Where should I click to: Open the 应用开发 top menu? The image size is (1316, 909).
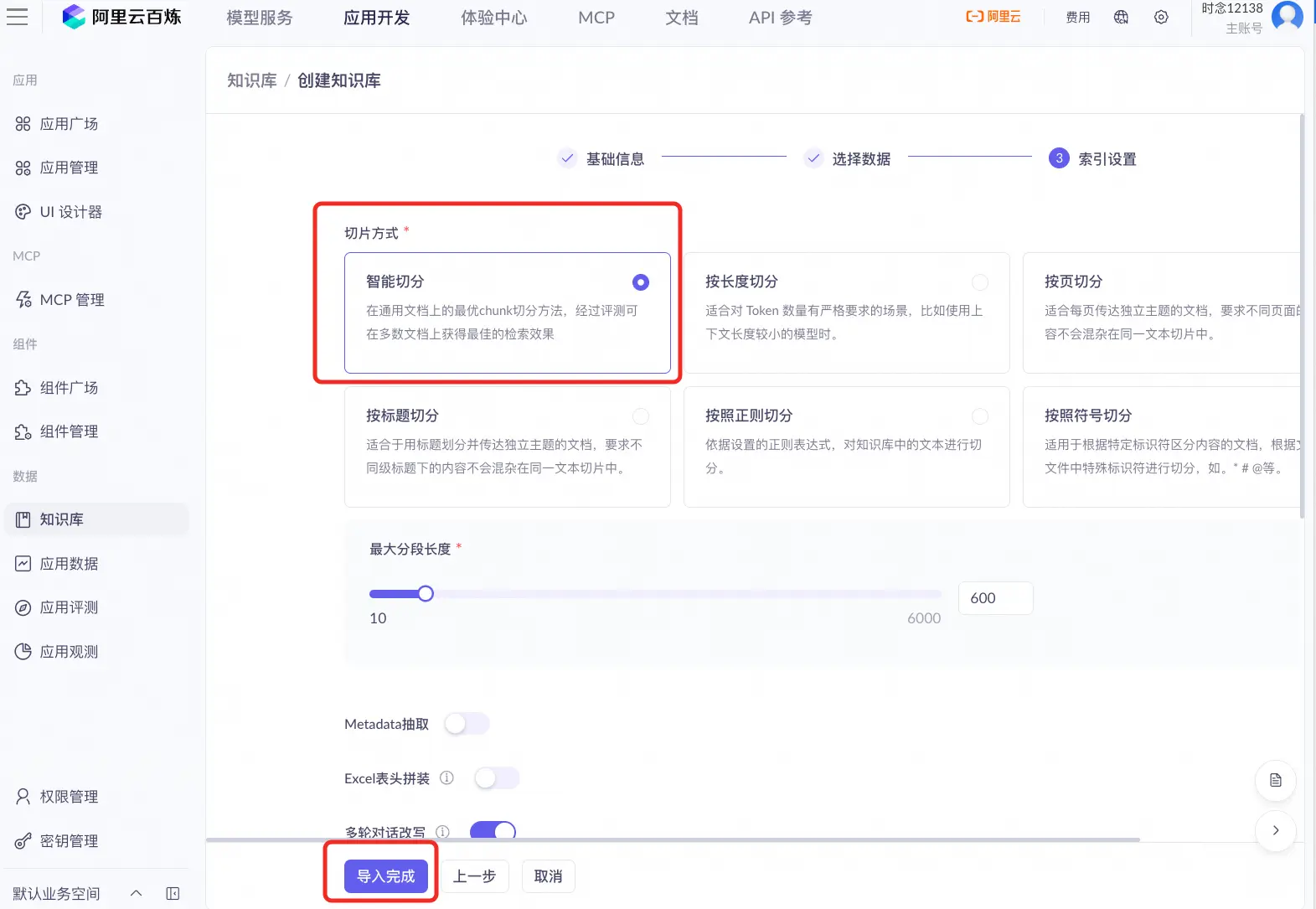click(x=377, y=18)
